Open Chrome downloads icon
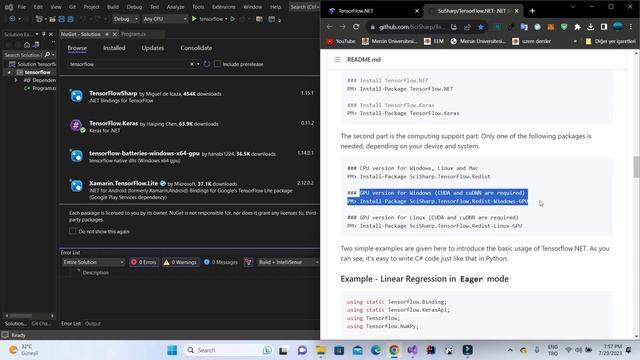The image size is (640, 360). [x=591, y=27]
